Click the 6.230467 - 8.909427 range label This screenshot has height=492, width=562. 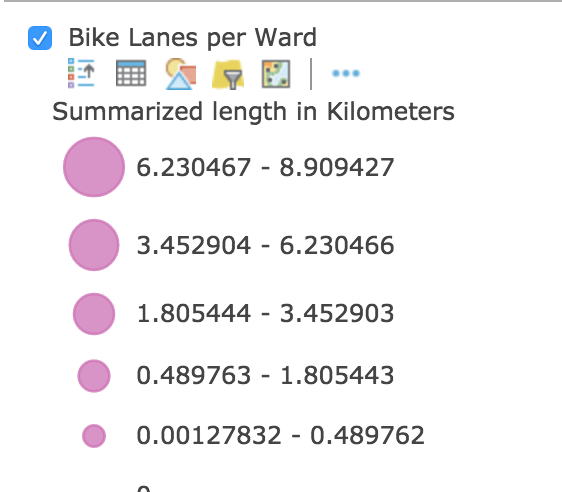tap(265, 167)
